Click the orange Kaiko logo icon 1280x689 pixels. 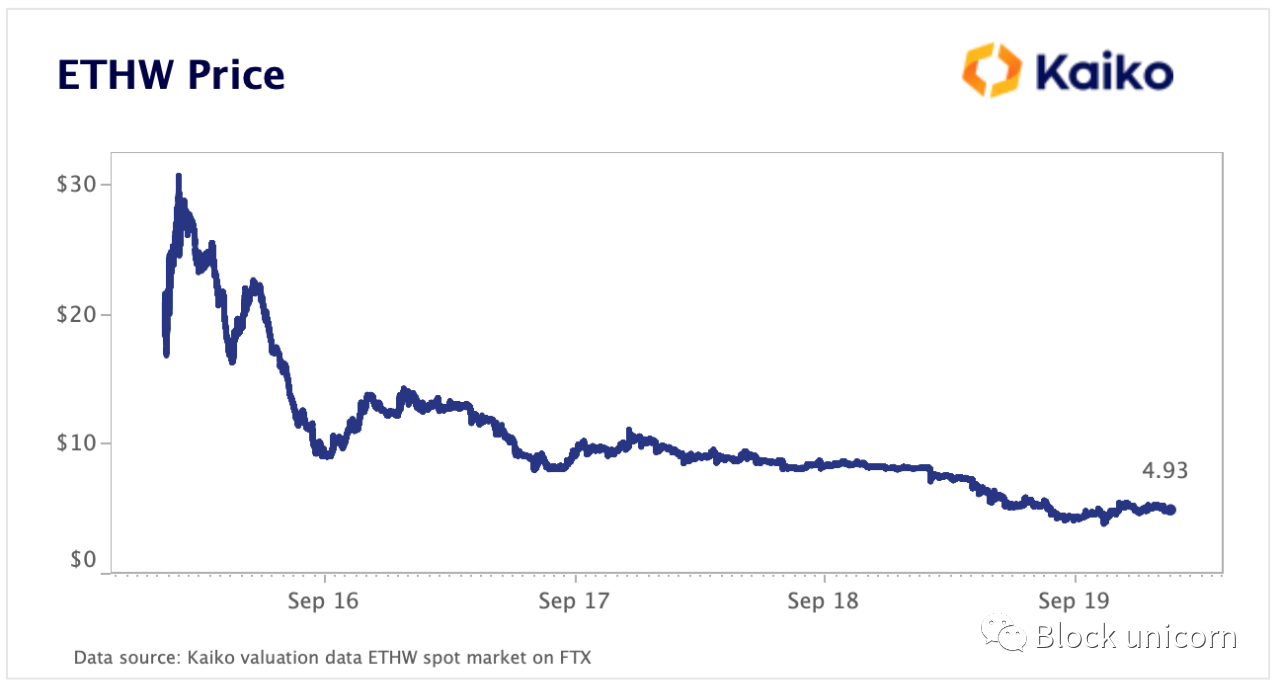[x=992, y=70]
